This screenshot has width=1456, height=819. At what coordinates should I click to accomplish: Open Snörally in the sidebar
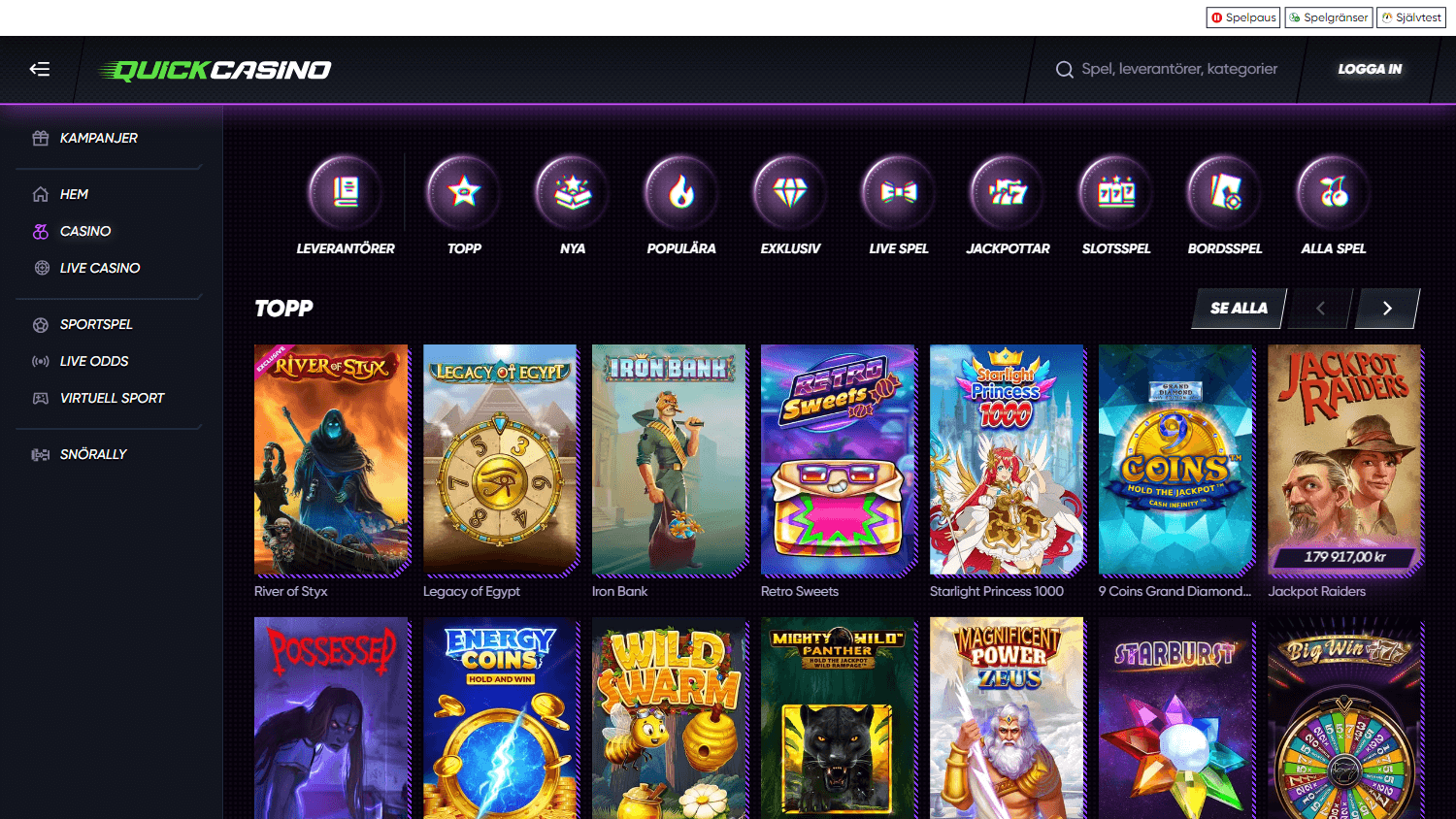click(93, 454)
